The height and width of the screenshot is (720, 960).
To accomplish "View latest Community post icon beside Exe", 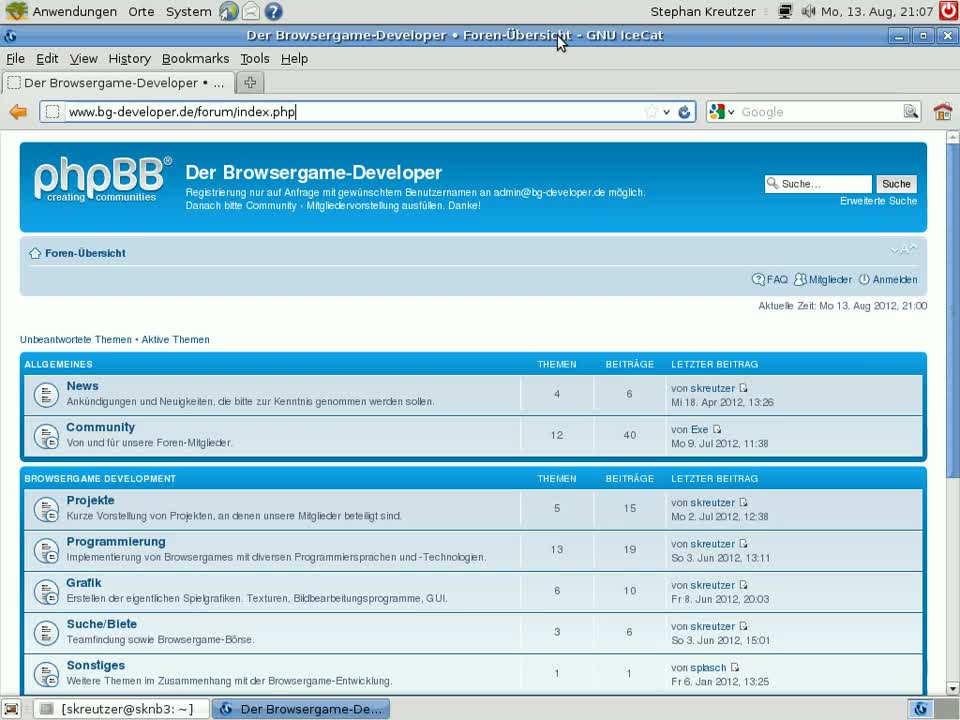I will (717, 429).
